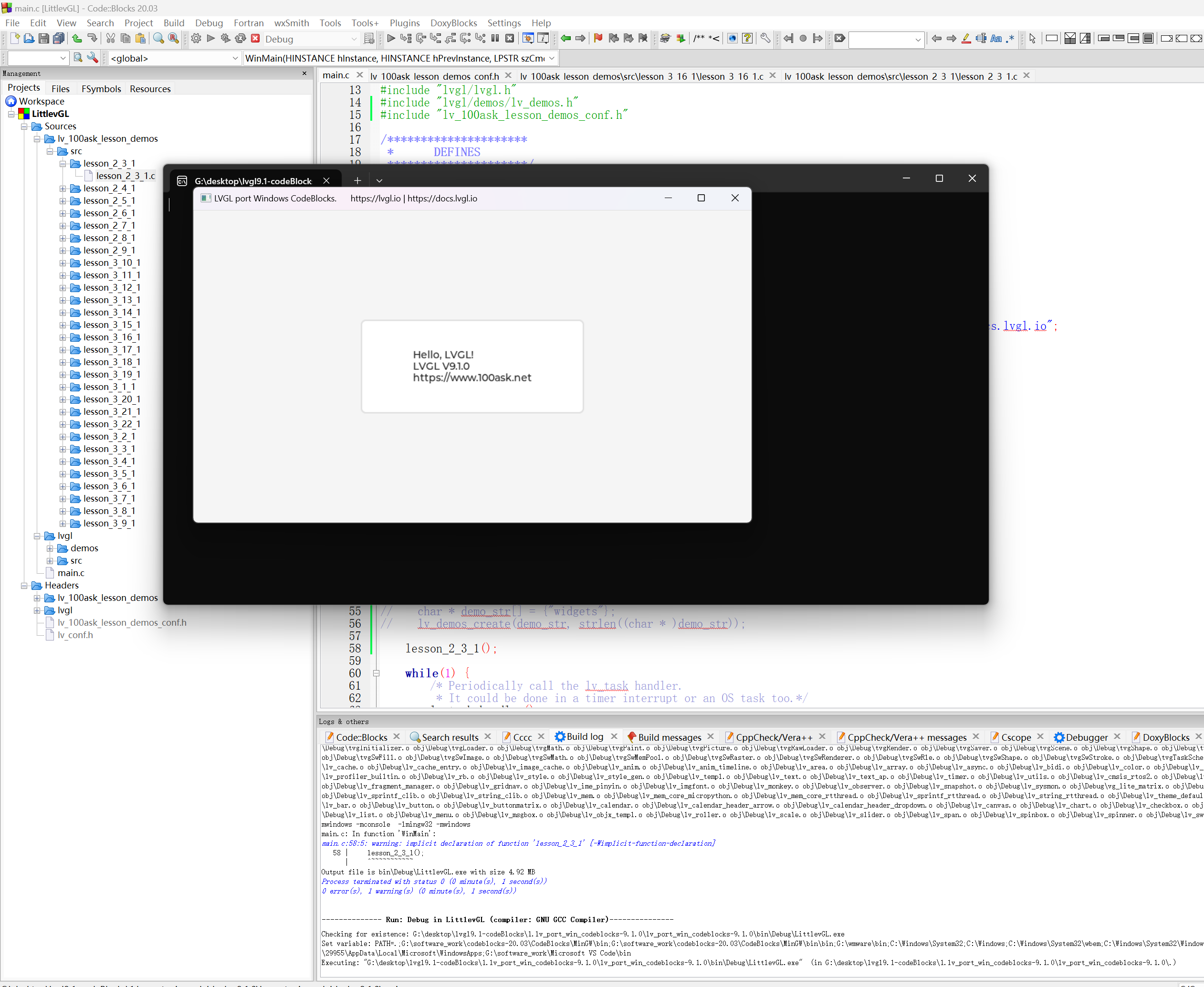Screen dimensions: 1204x987
Task: Open a new terminal tab with plus button
Action: 357,180
